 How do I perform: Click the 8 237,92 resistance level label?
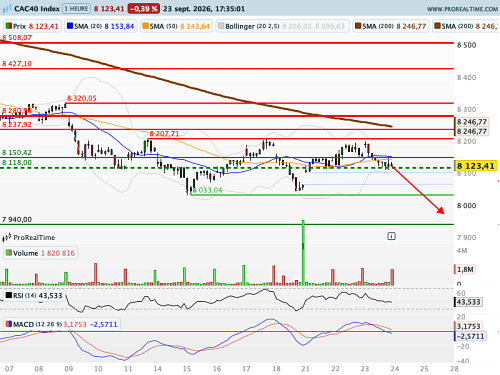coord(17,125)
